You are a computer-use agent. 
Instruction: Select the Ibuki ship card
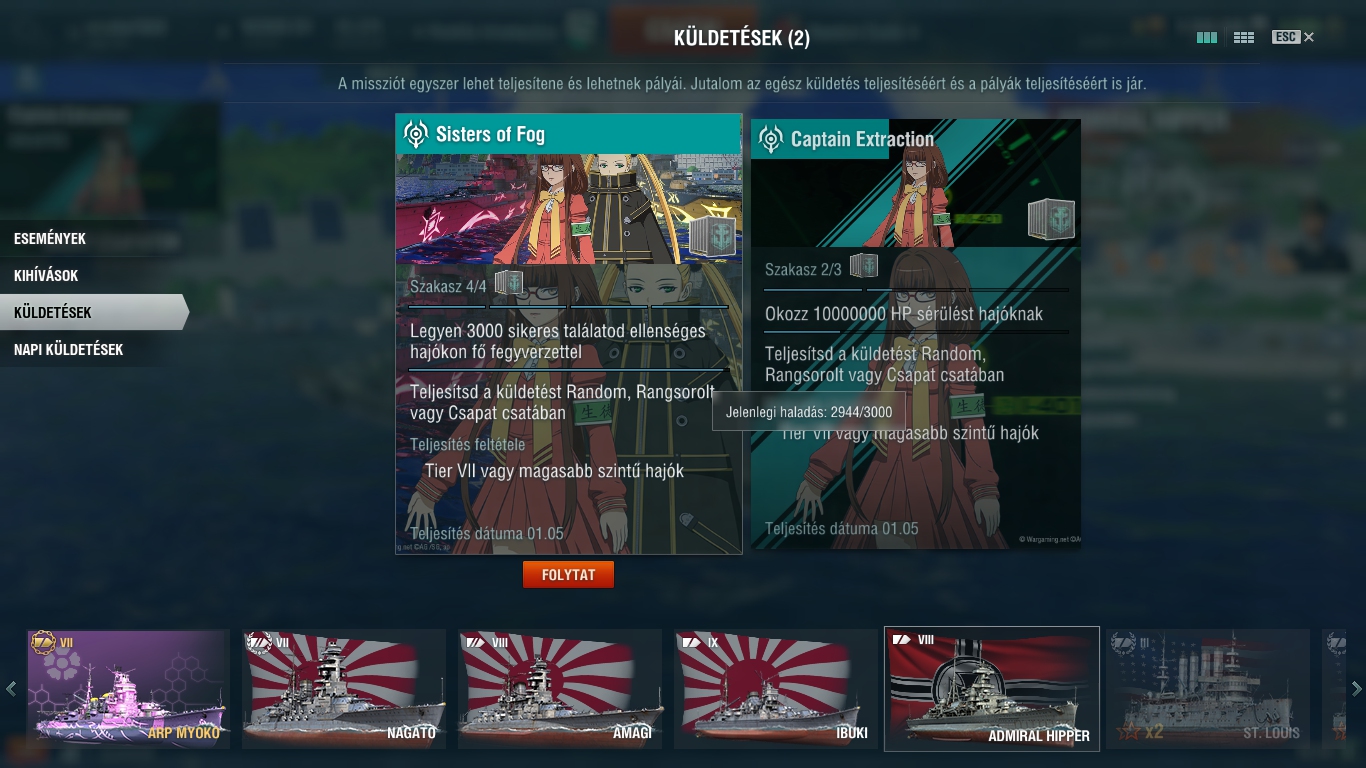click(x=776, y=689)
